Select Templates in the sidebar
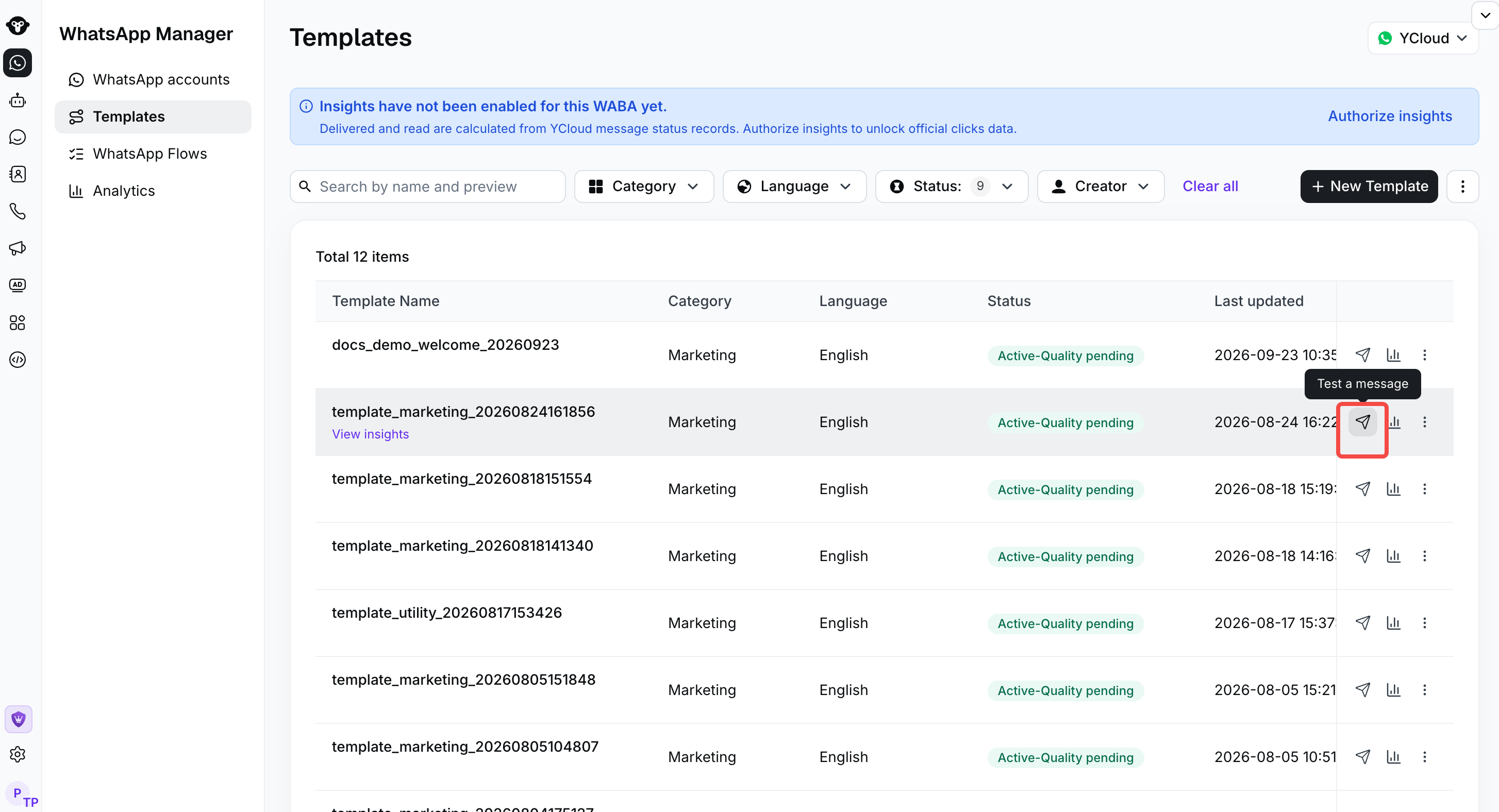1499x812 pixels. pyautogui.click(x=153, y=117)
